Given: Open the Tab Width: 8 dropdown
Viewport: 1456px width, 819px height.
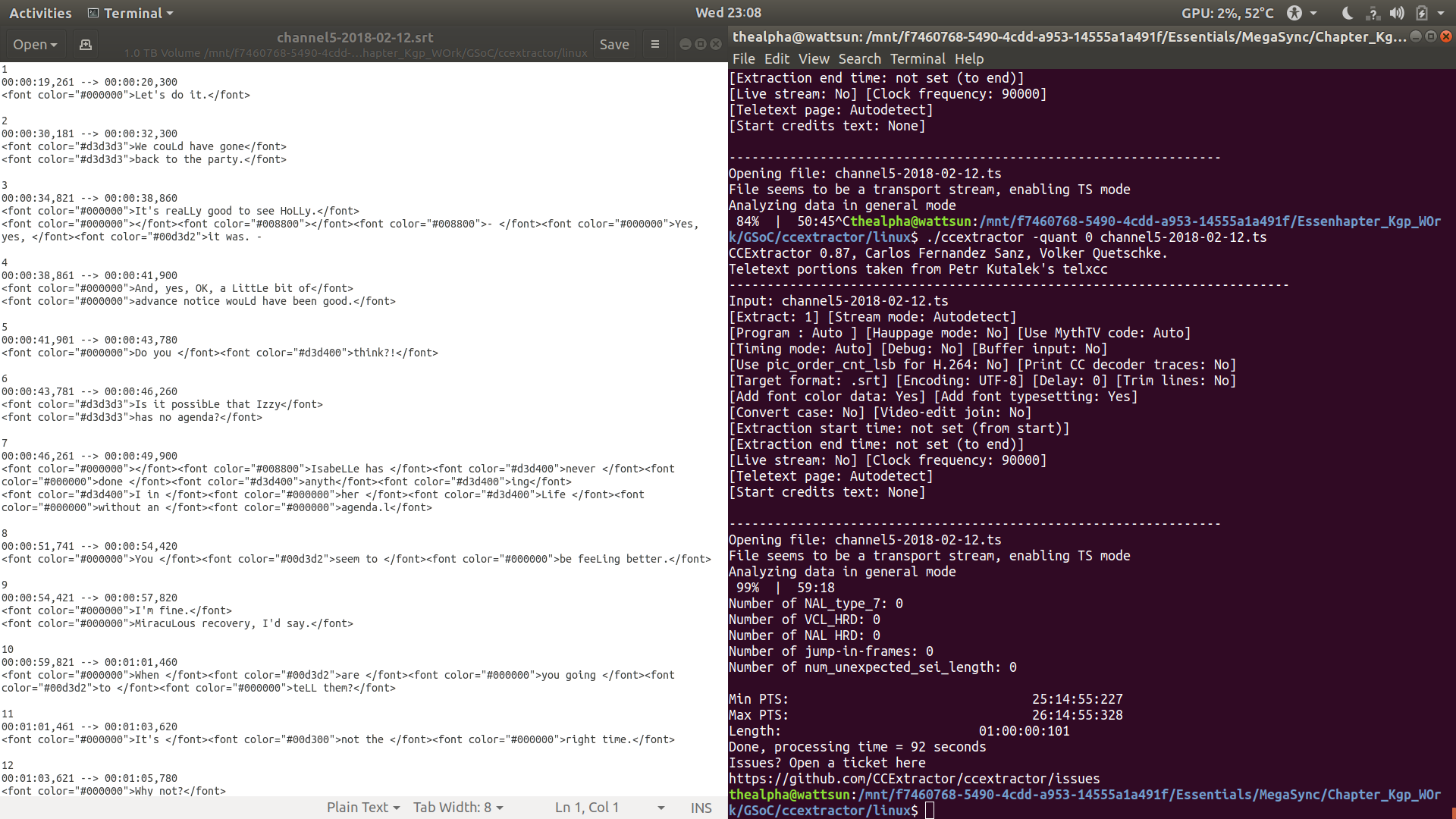Looking at the screenshot, I should coord(458,808).
